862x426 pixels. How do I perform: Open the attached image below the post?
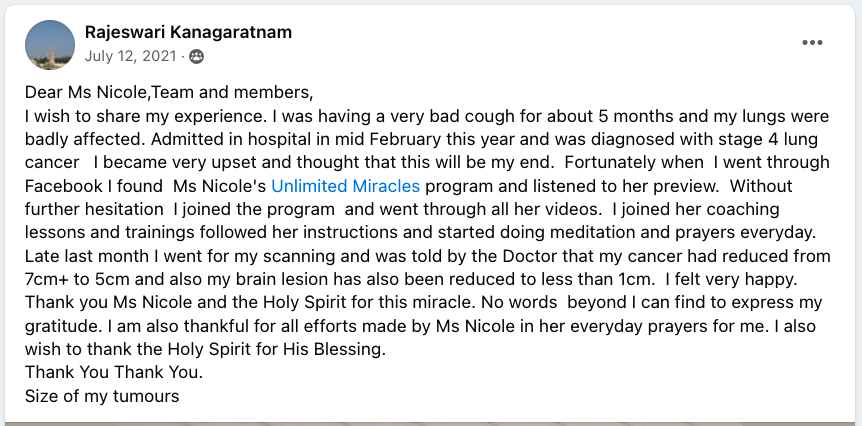430,421
